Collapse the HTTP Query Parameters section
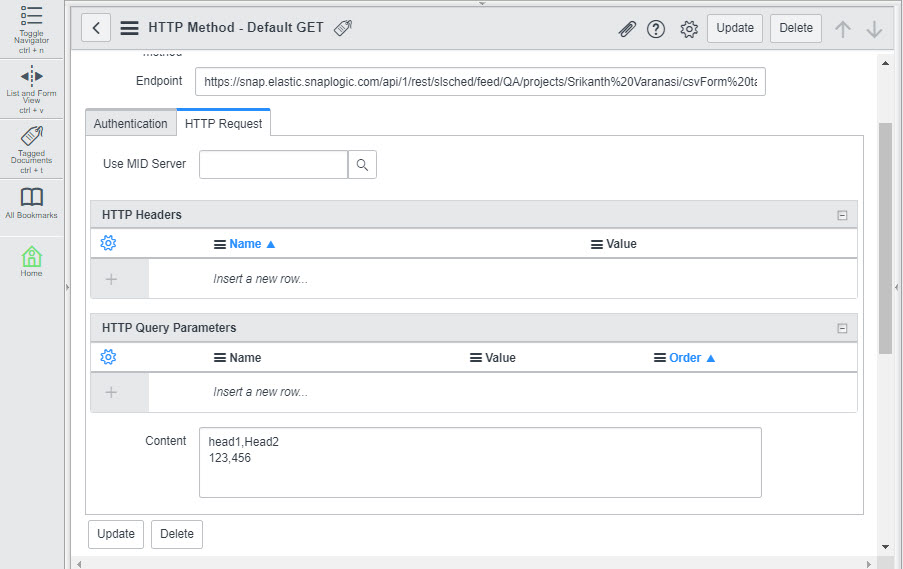This screenshot has width=903, height=569. (x=842, y=328)
